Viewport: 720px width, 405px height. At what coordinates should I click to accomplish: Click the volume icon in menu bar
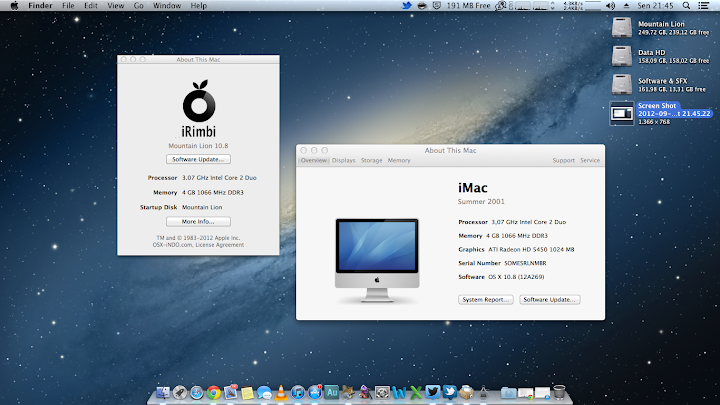tap(610, 6)
